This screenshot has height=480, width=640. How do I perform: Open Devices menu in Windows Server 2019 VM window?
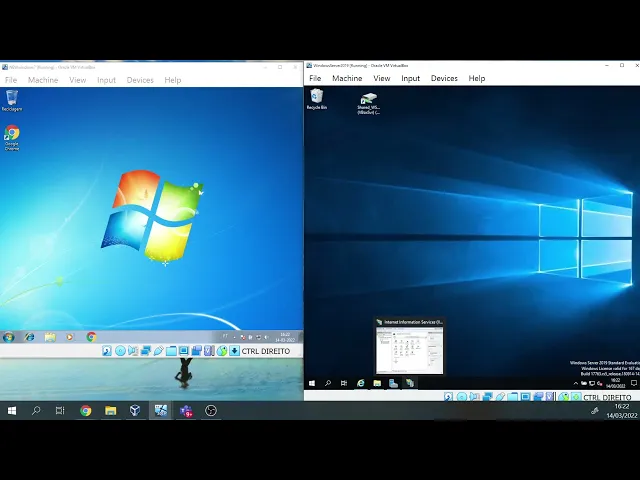(x=444, y=78)
